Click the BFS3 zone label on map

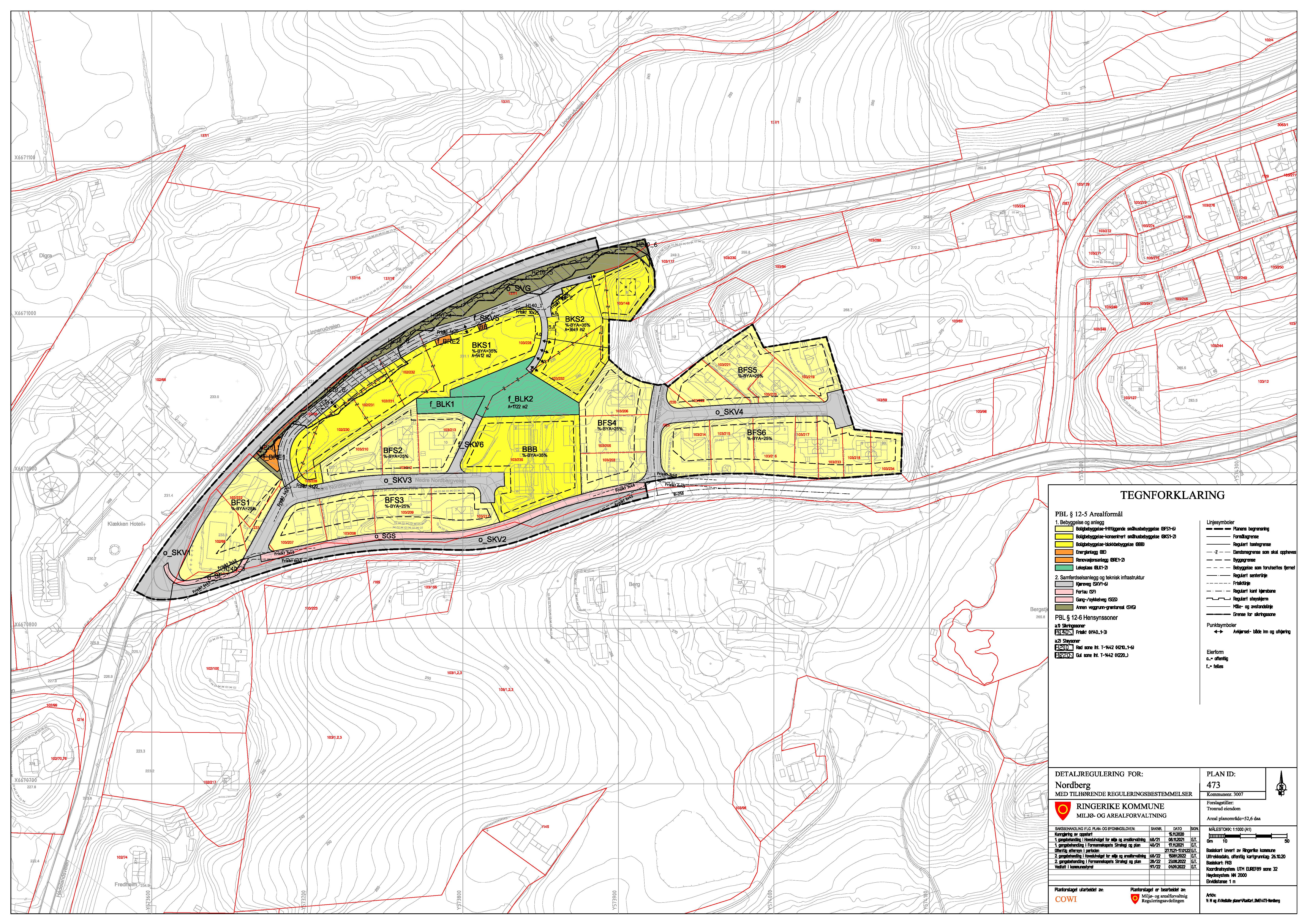pos(394,500)
